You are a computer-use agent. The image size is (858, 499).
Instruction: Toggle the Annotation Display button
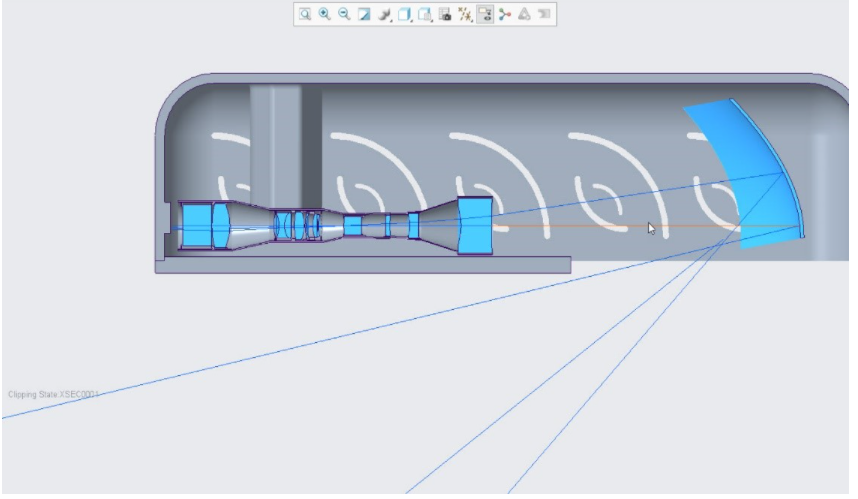coord(485,14)
